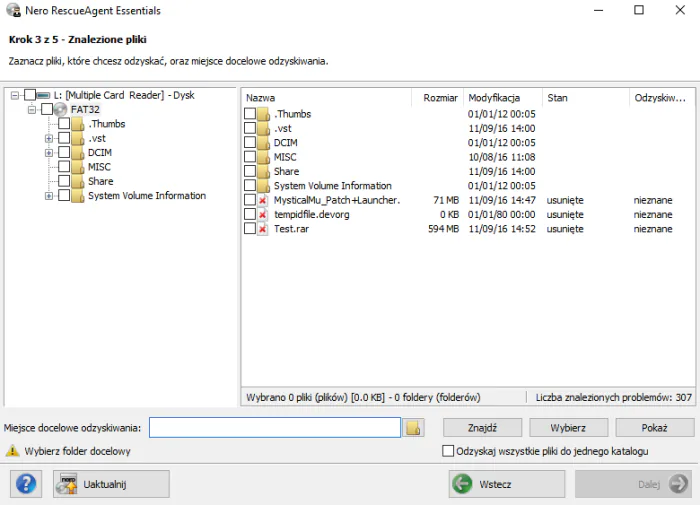The height and width of the screenshot is (505, 700).
Task: Click the MISC folder icon in the file list
Action: coord(263,157)
